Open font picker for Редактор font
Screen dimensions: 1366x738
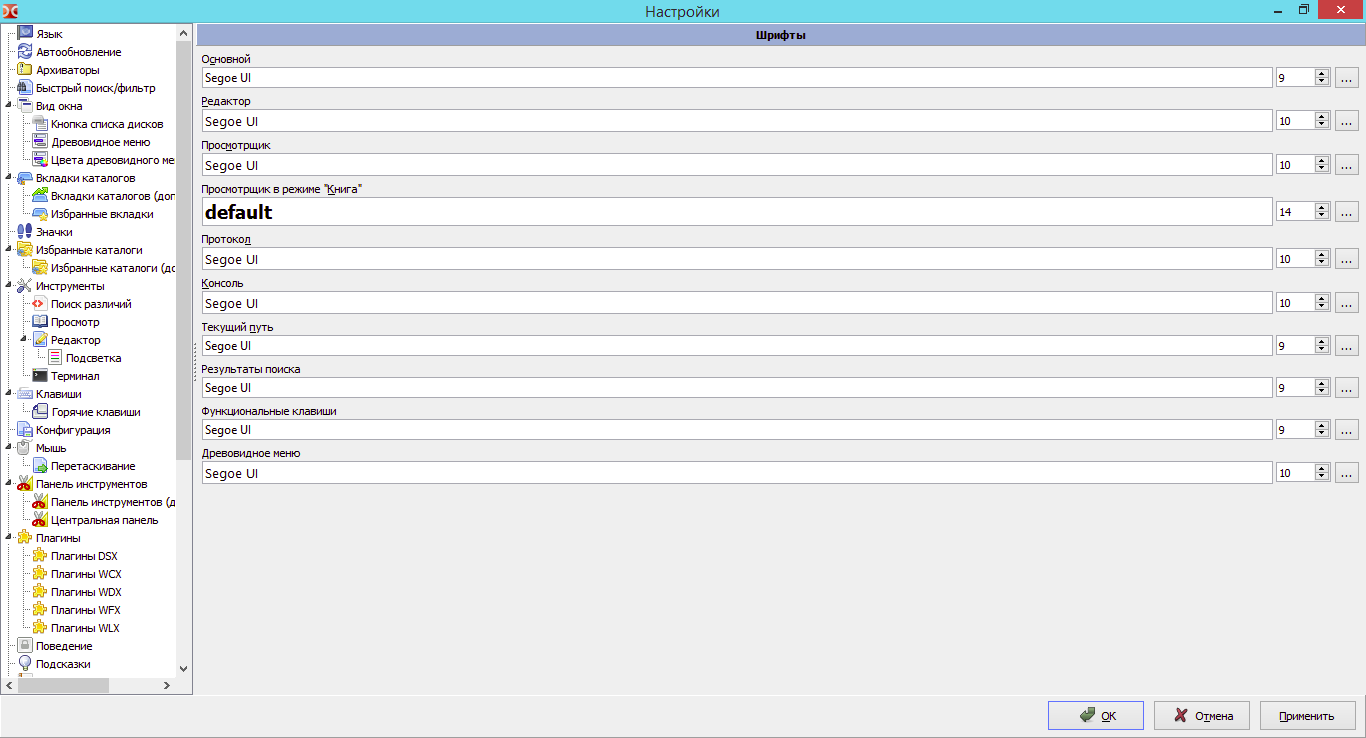point(1346,121)
